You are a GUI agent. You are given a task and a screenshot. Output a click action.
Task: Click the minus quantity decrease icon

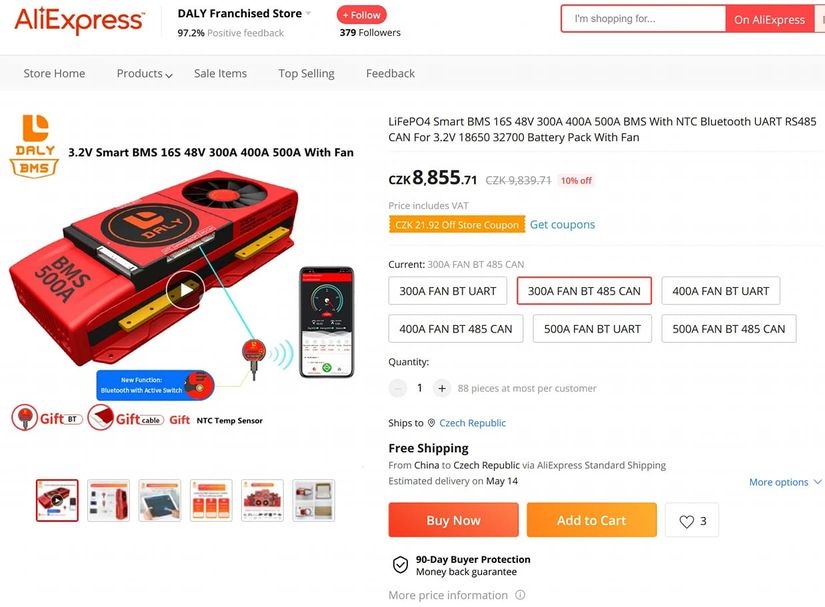coord(398,388)
